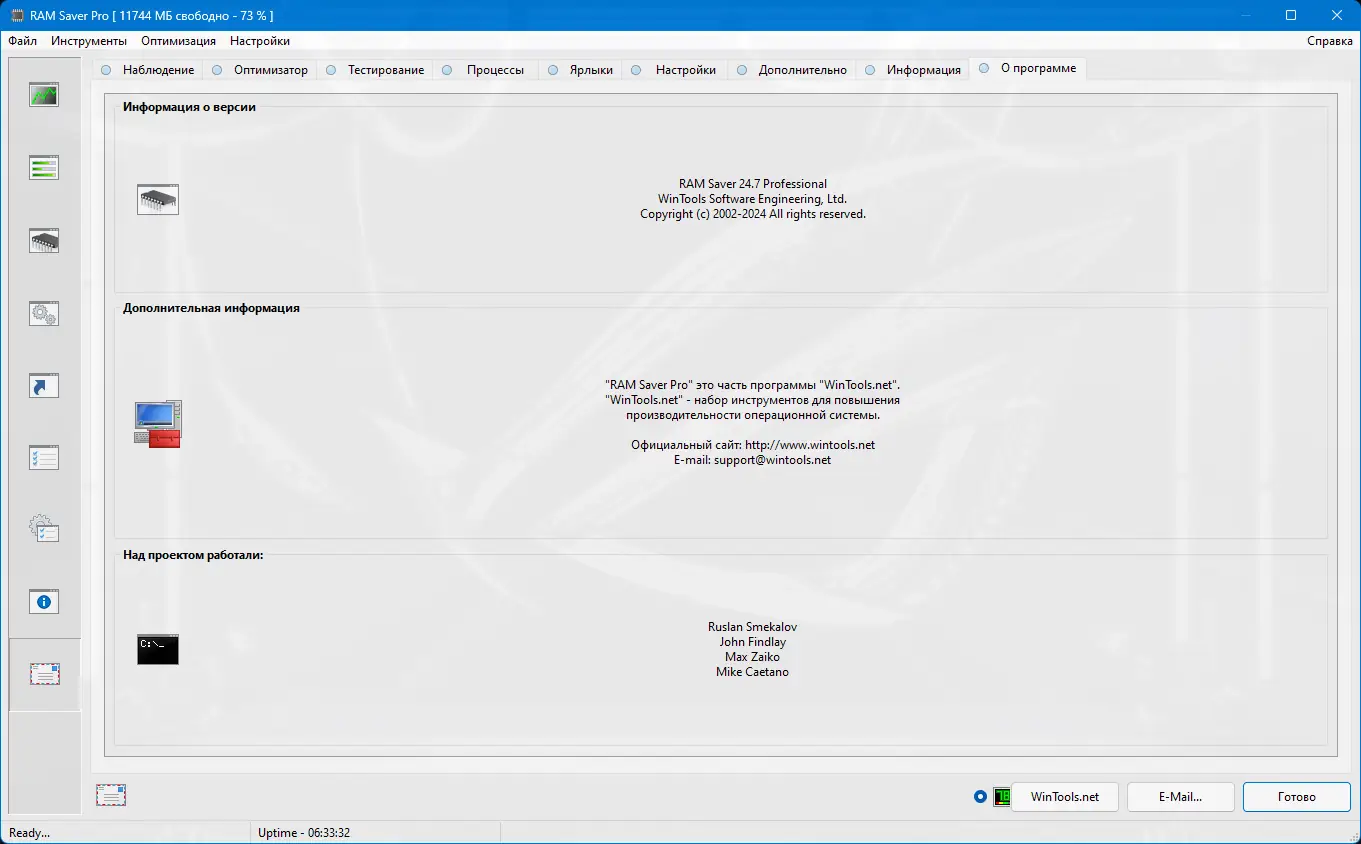Image resolution: width=1361 pixels, height=844 pixels.
Task: Click the green memory meter icon near WinTools.net
Action: tap(1002, 797)
